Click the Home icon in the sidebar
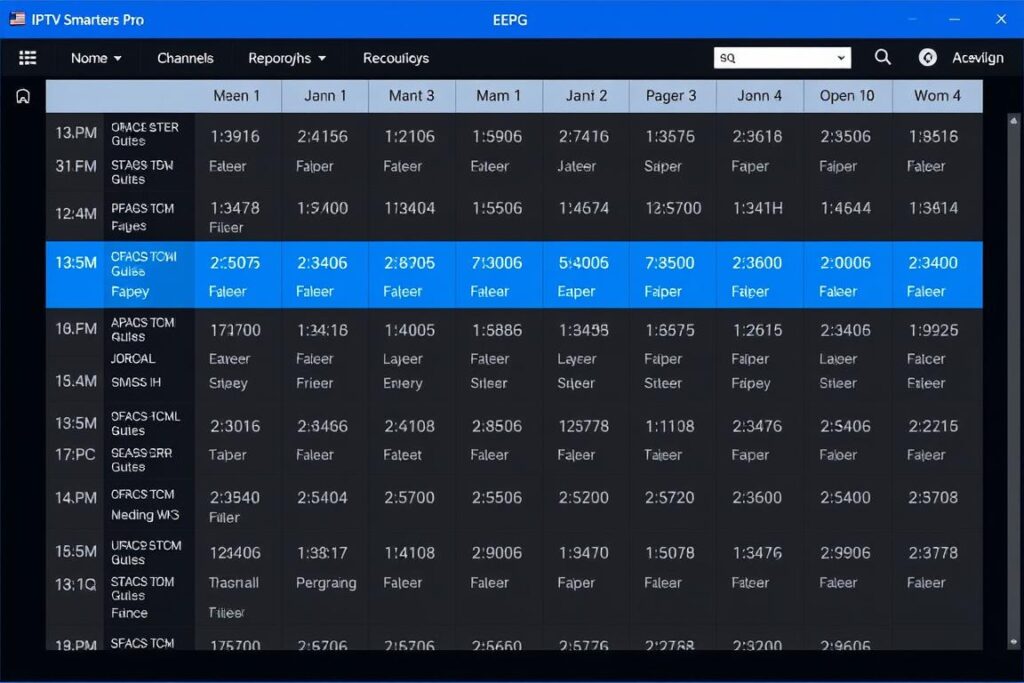Screen dimensions: 1024x683 coord(22,96)
